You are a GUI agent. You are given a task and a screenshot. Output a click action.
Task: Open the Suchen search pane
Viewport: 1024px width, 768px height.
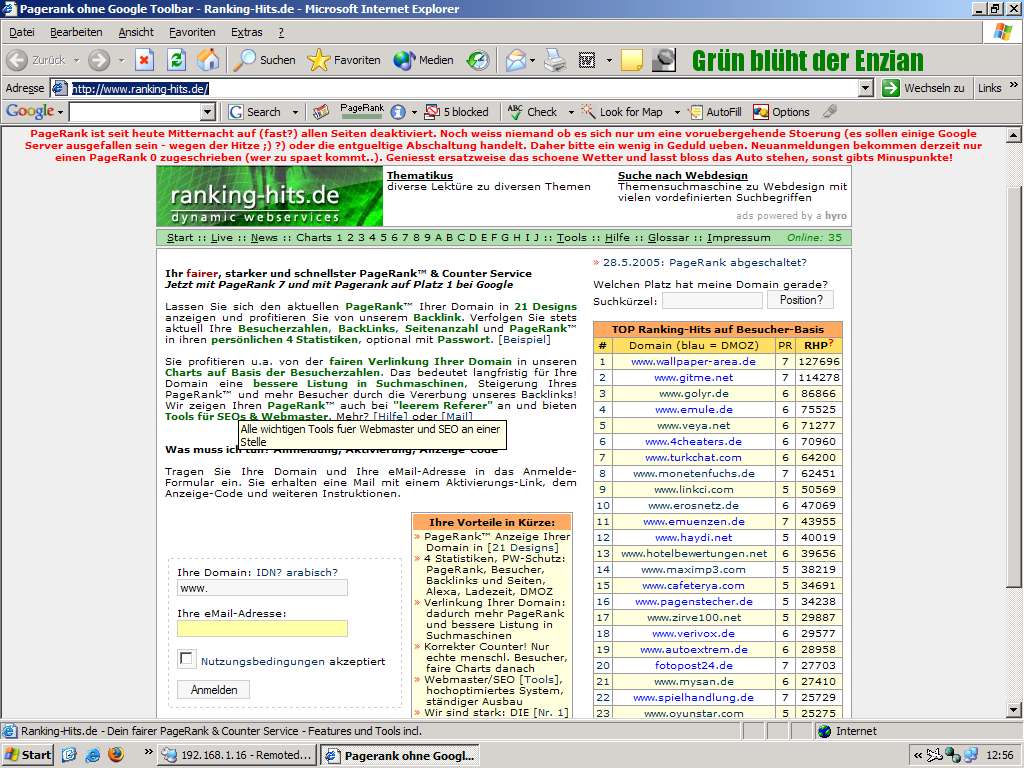click(264, 60)
